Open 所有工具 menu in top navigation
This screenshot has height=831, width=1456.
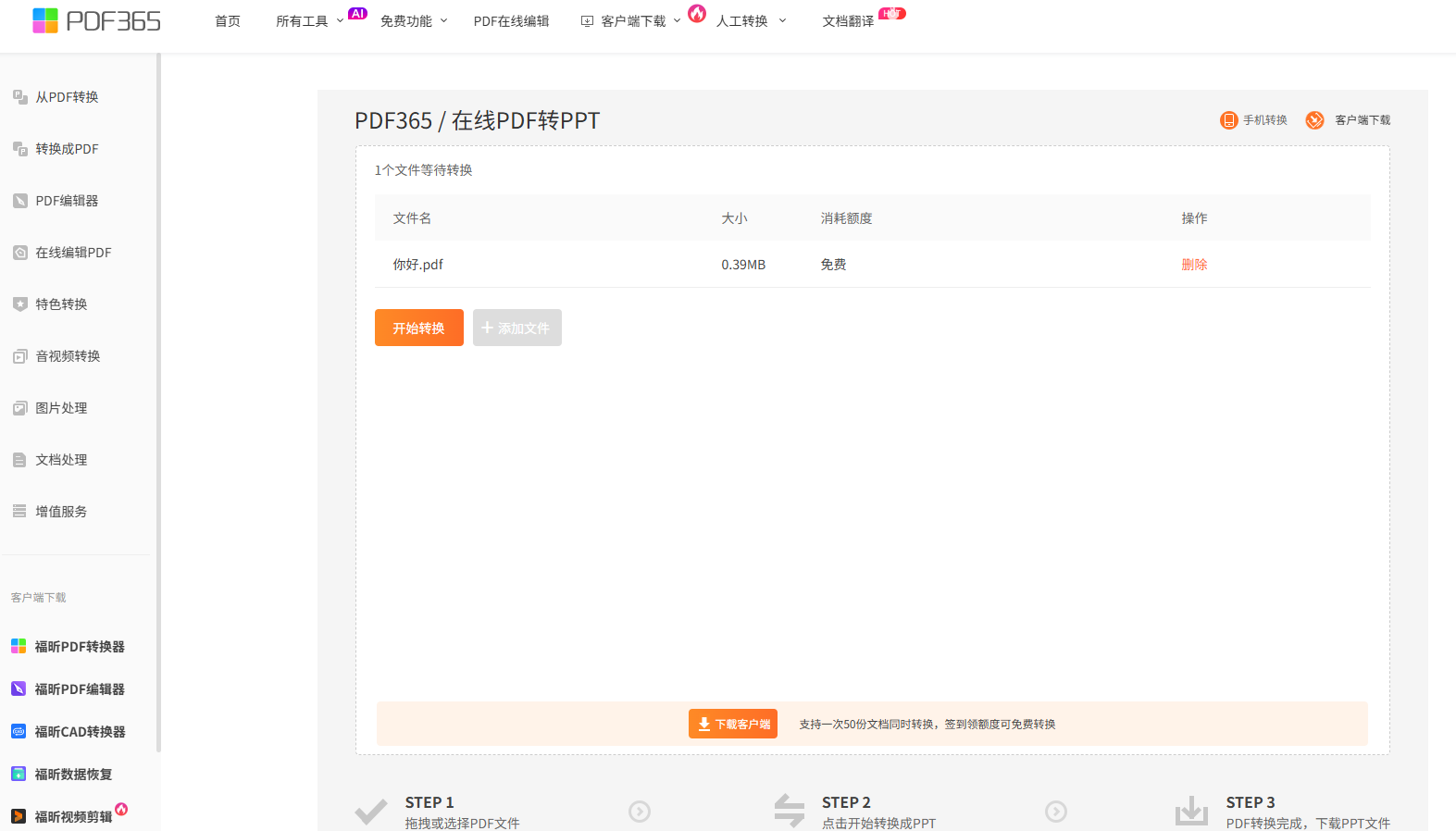click(x=302, y=20)
